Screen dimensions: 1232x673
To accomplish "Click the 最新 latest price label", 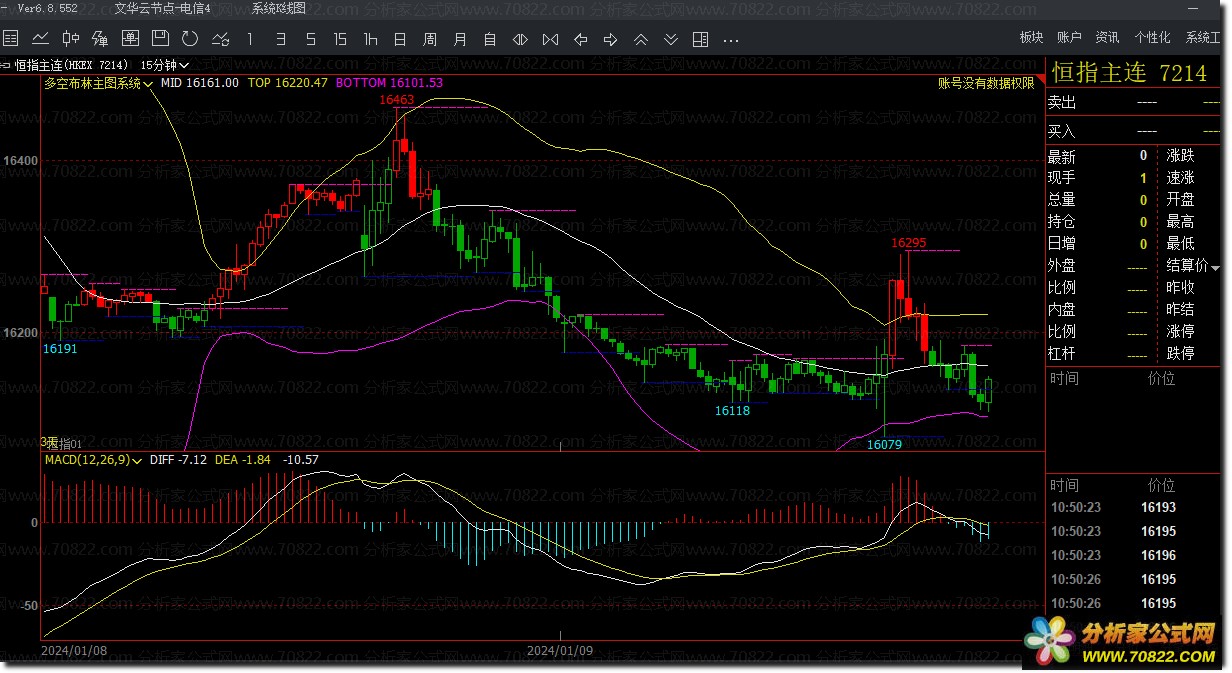I will (x=1062, y=157).
